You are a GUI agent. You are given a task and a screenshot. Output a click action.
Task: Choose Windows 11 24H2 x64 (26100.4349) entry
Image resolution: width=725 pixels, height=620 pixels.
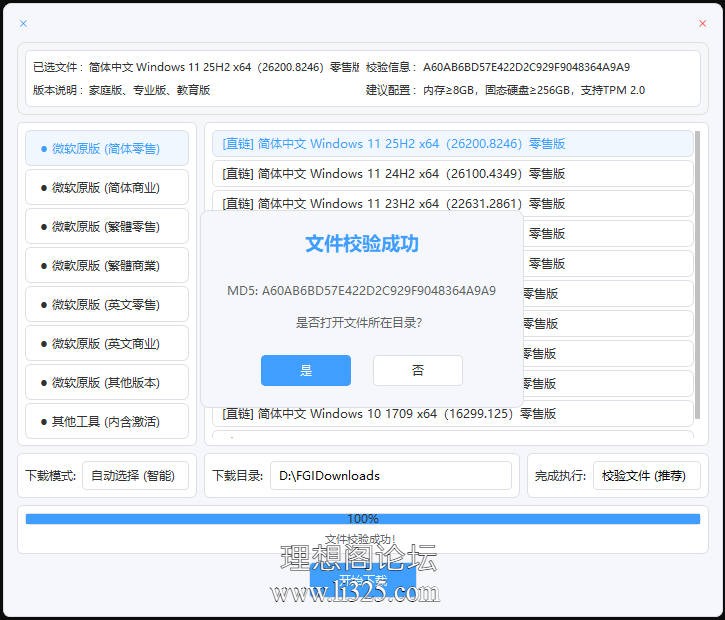pyautogui.click(x=453, y=174)
